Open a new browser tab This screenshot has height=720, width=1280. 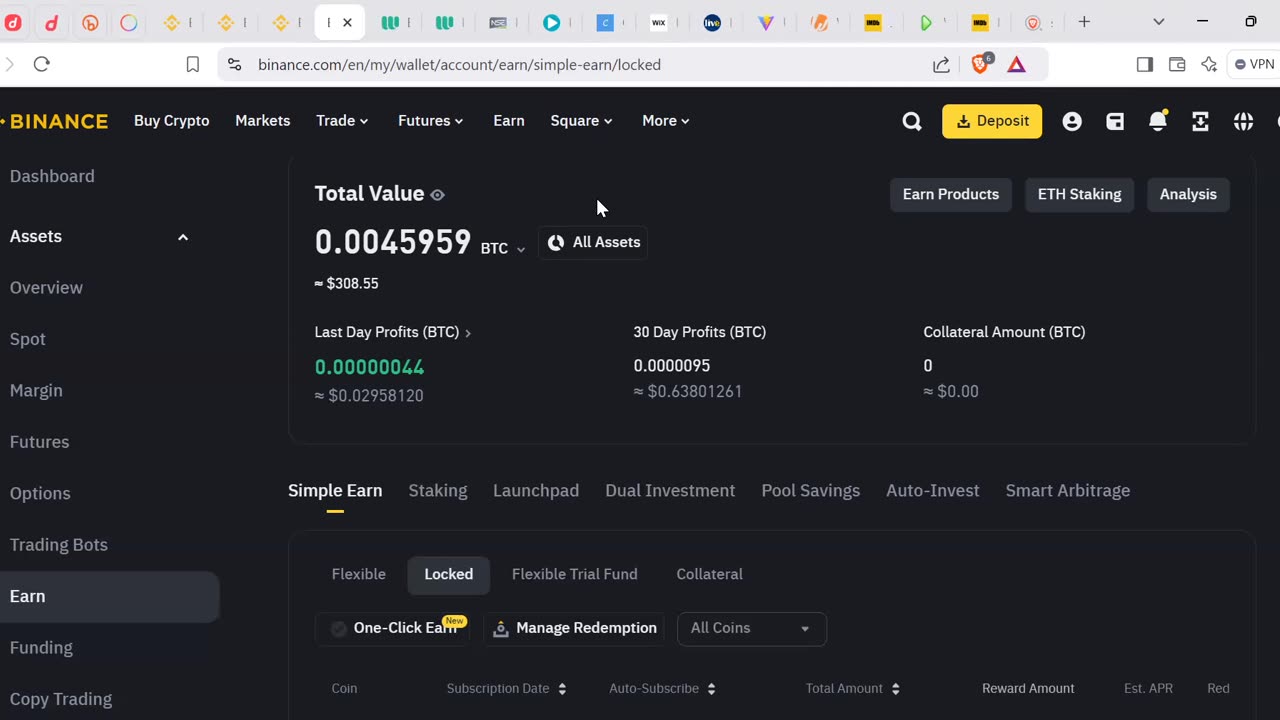[1084, 22]
